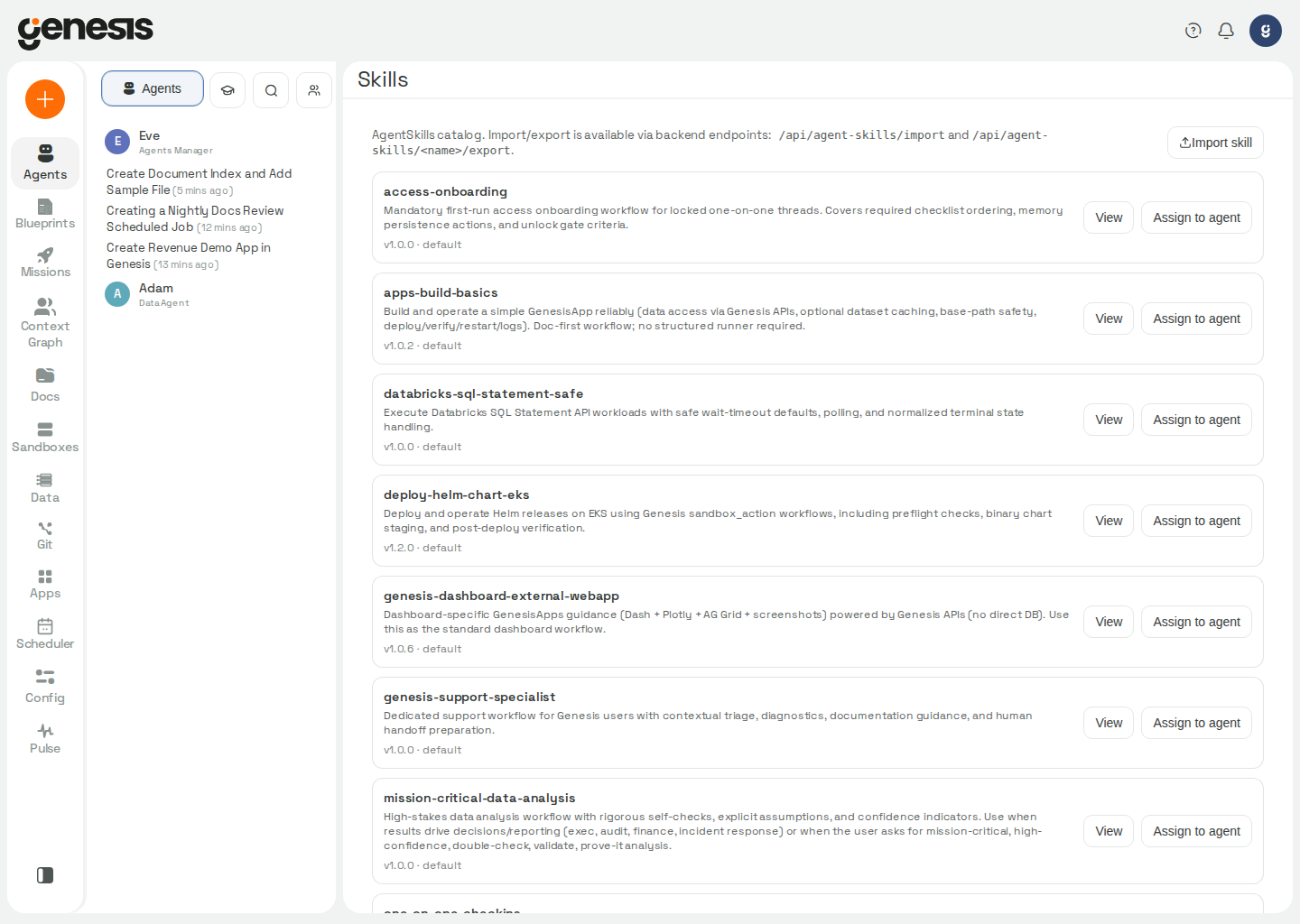
Task: Open Context Graph section
Action: [45, 323]
